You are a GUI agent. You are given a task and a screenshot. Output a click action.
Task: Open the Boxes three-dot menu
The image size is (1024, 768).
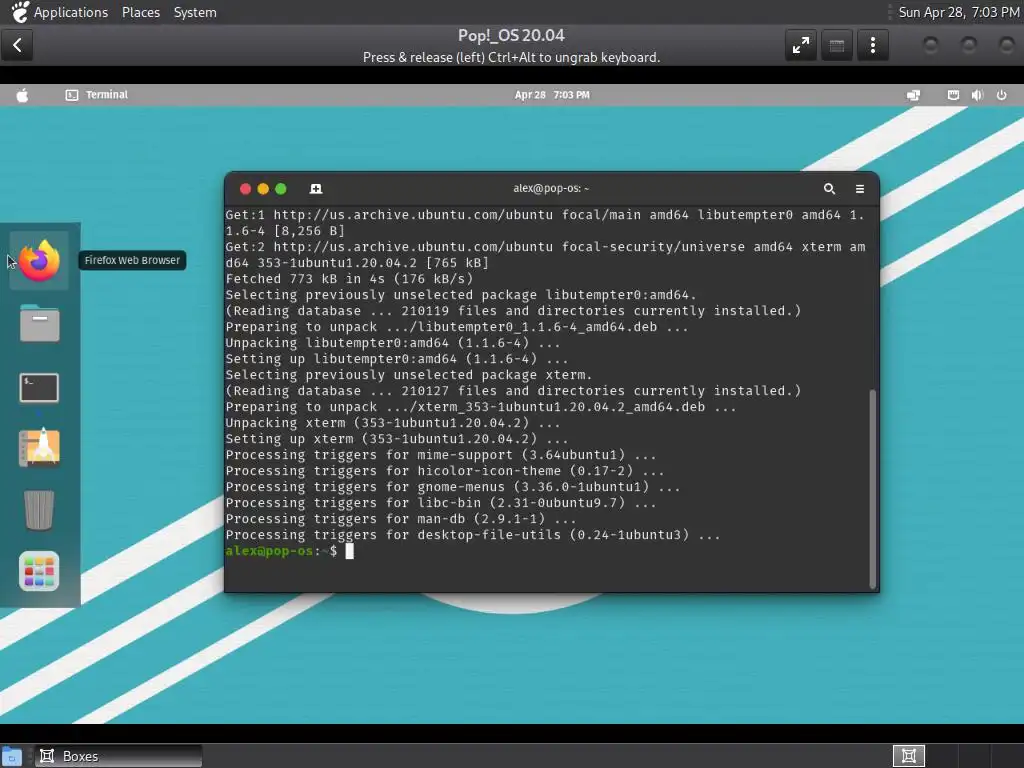[872, 45]
